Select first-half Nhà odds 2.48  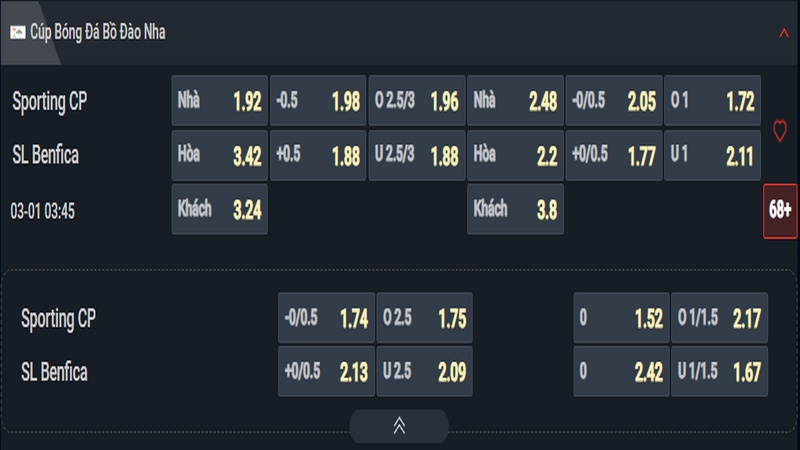click(515, 101)
